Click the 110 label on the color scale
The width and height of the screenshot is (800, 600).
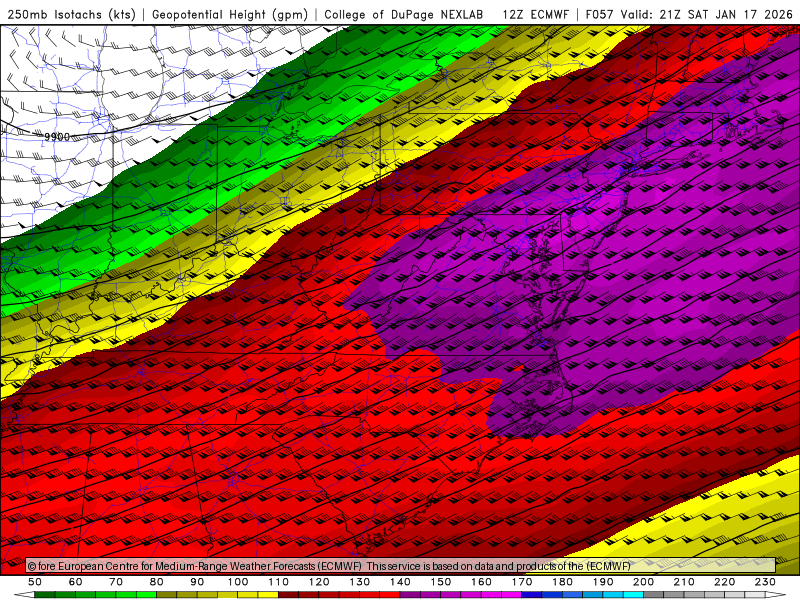click(279, 582)
